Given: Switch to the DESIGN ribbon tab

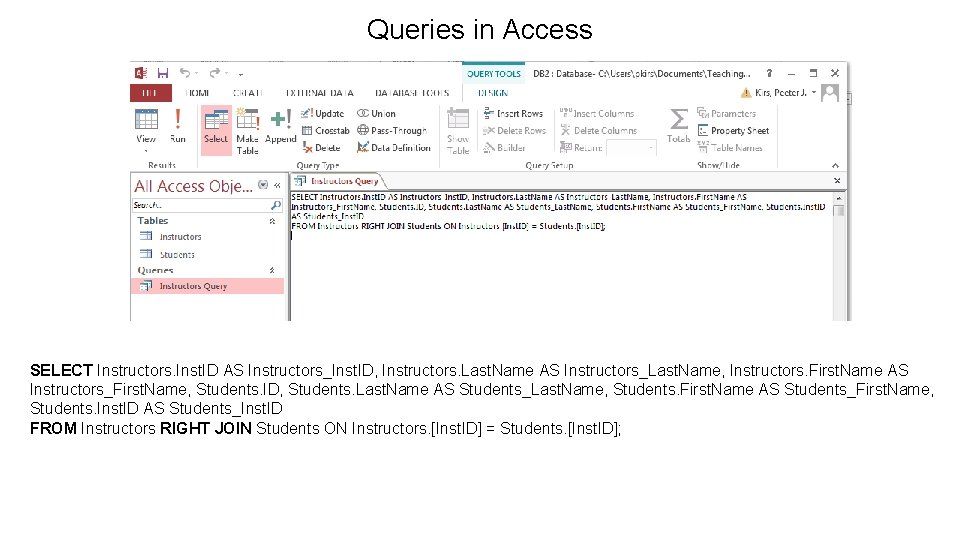Looking at the screenshot, I should pos(493,93).
